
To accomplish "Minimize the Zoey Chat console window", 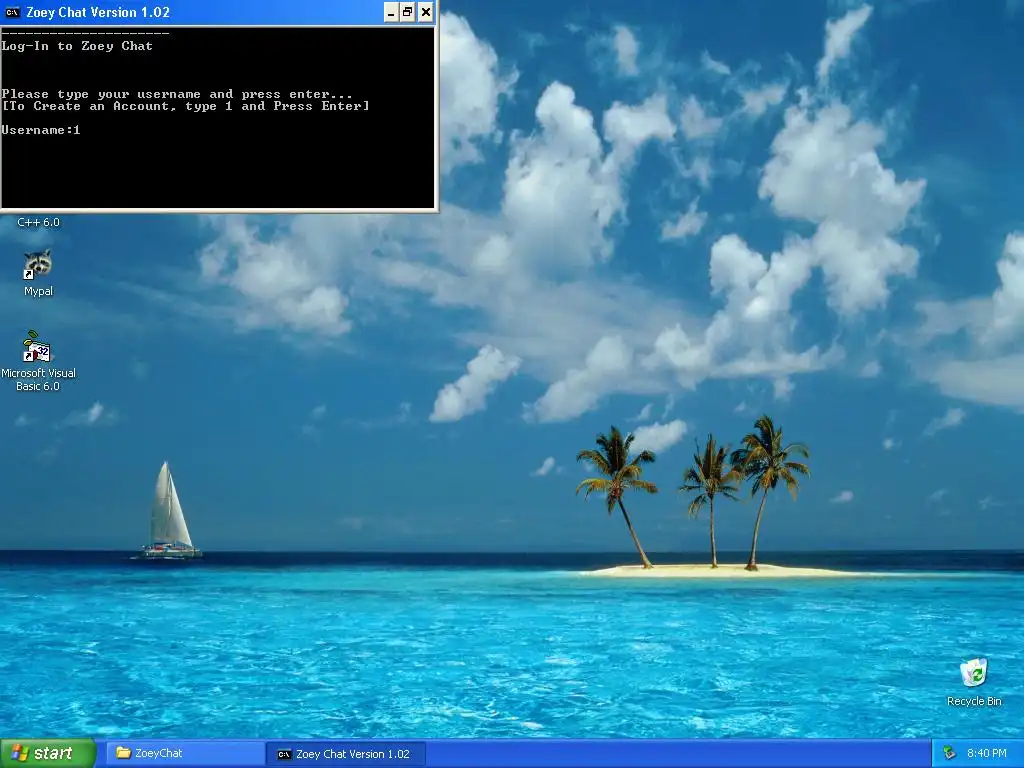I will point(391,12).
